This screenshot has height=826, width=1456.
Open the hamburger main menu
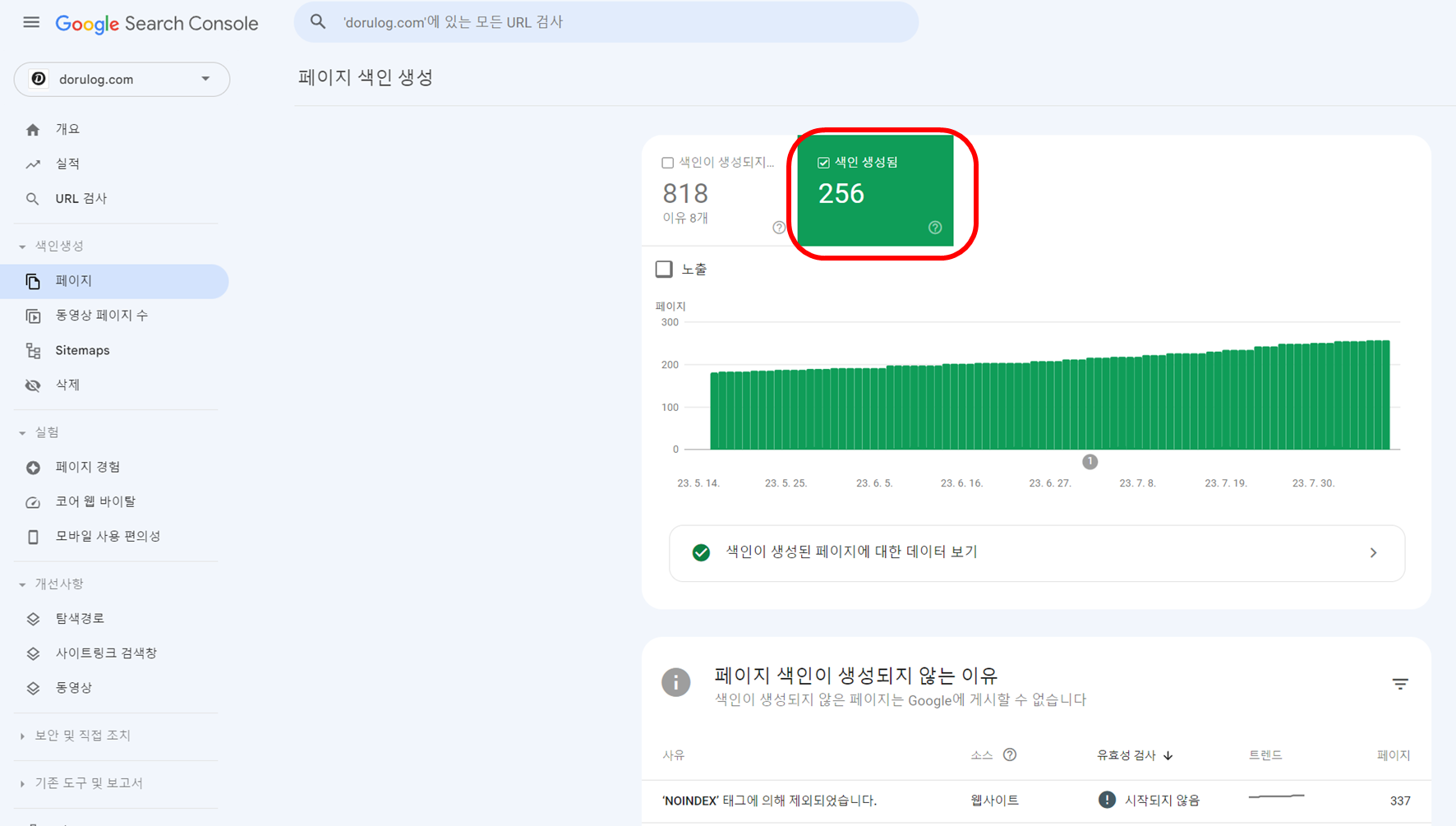(31, 22)
